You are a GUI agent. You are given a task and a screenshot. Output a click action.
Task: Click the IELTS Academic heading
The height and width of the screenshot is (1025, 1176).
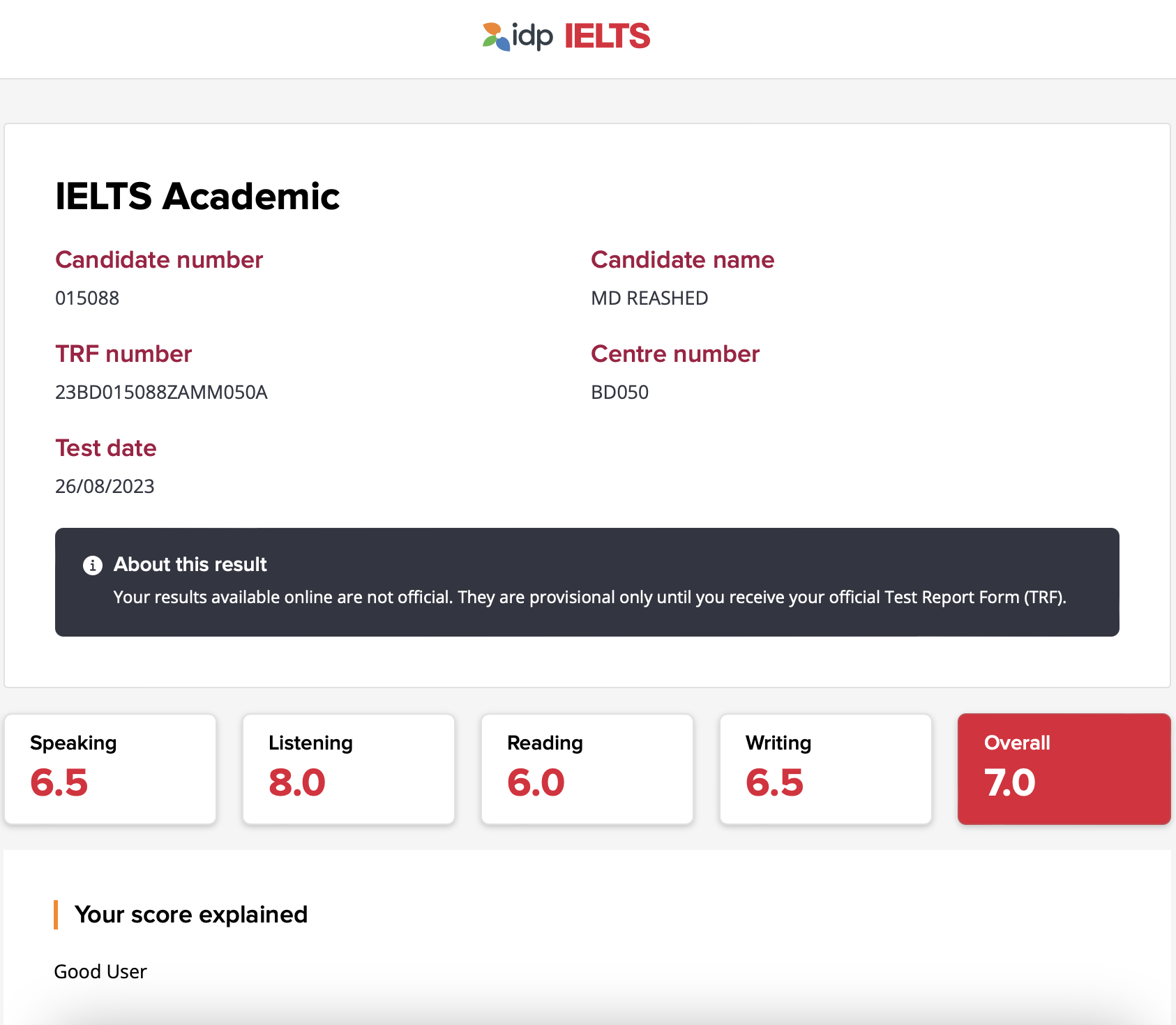197,196
